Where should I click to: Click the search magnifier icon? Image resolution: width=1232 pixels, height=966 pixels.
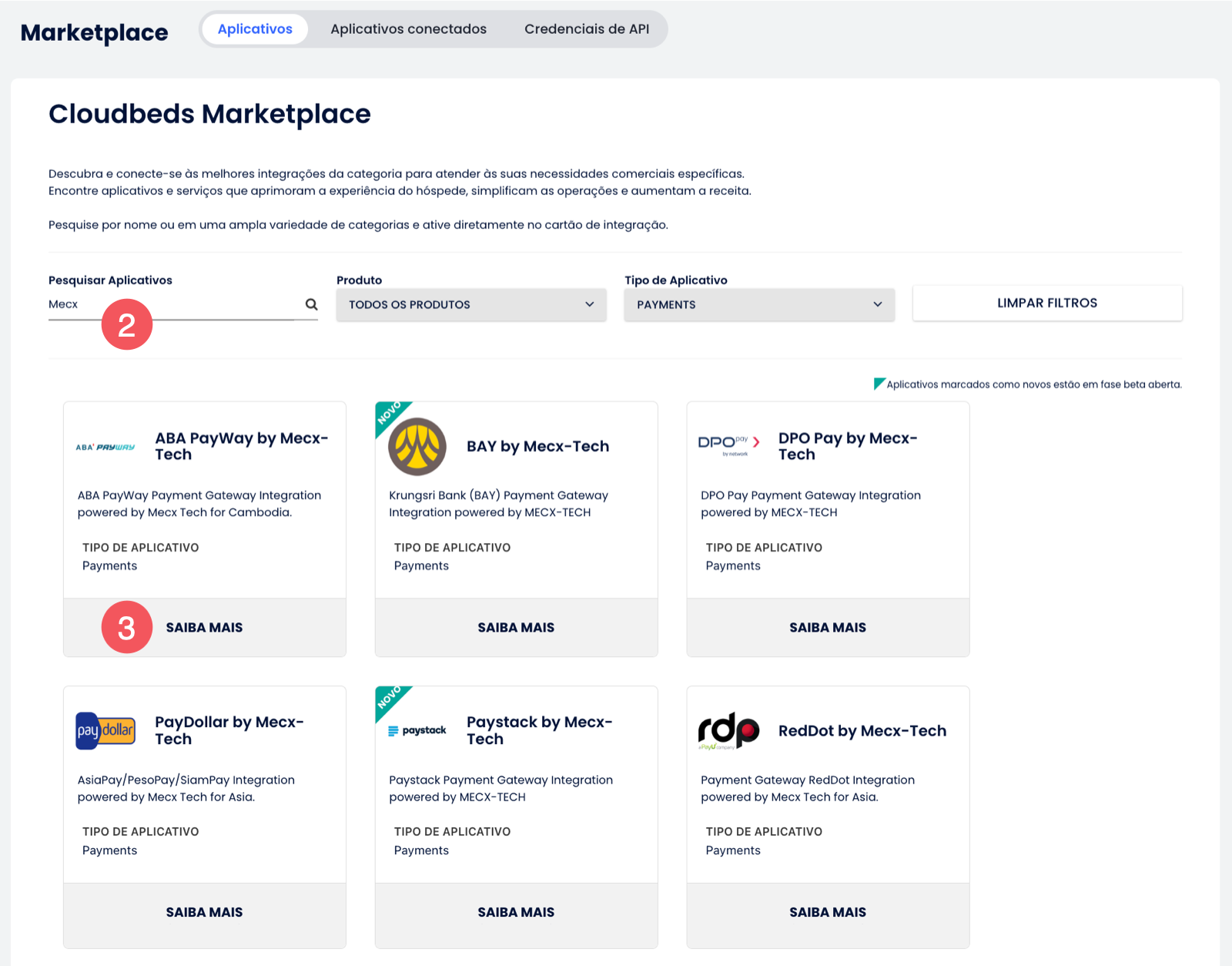pos(311,304)
